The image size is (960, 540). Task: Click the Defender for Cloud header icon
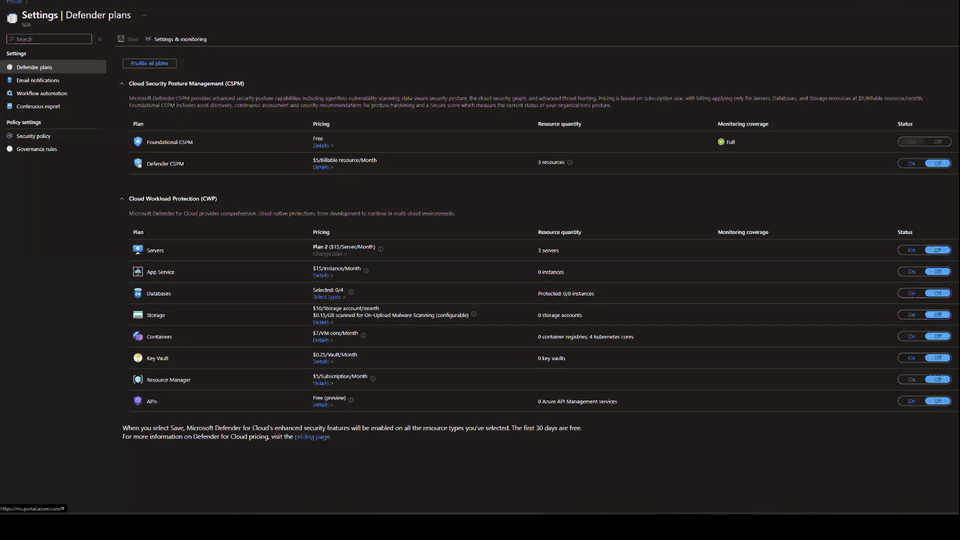pyautogui.click(x=12, y=18)
